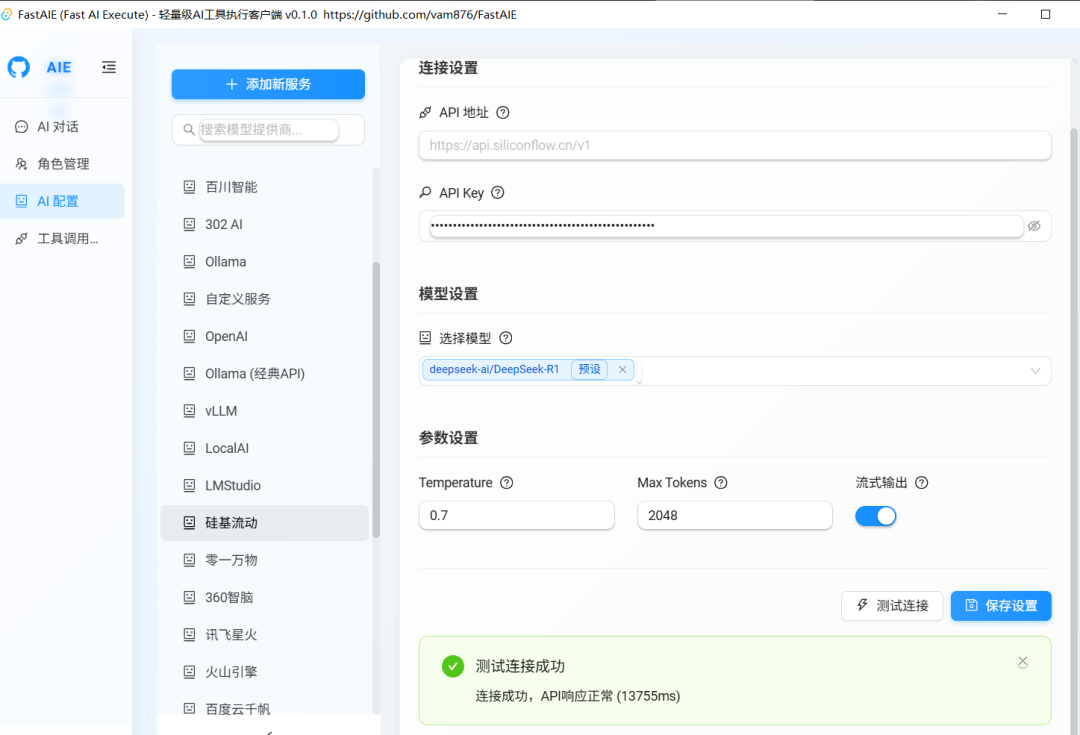Click robot icon beside 选择模型 label
The image size is (1080, 735).
point(425,338)
